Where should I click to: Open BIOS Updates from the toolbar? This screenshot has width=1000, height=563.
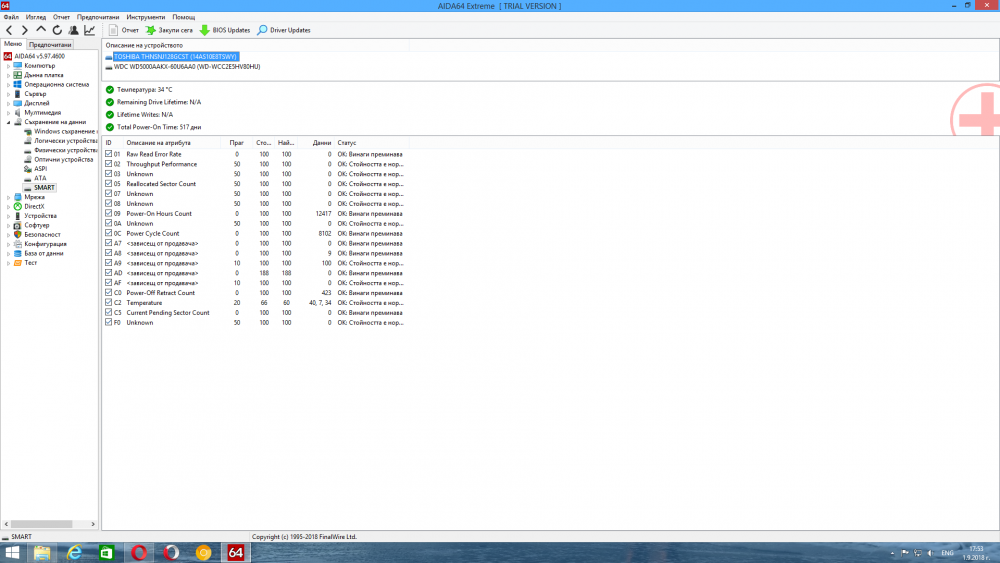(224, 30)
